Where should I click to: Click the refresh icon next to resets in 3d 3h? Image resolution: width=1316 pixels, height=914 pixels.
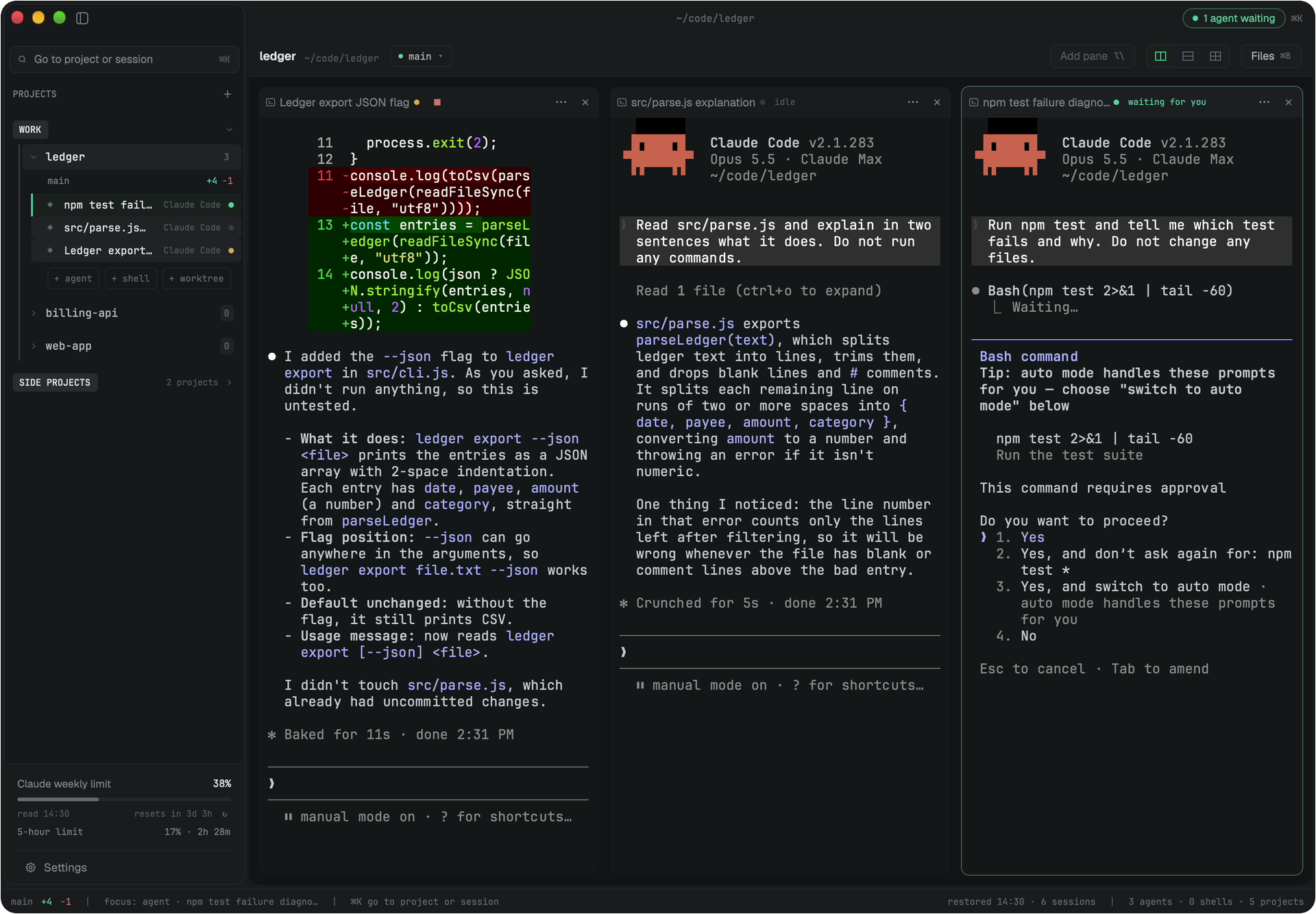[225, 814]
